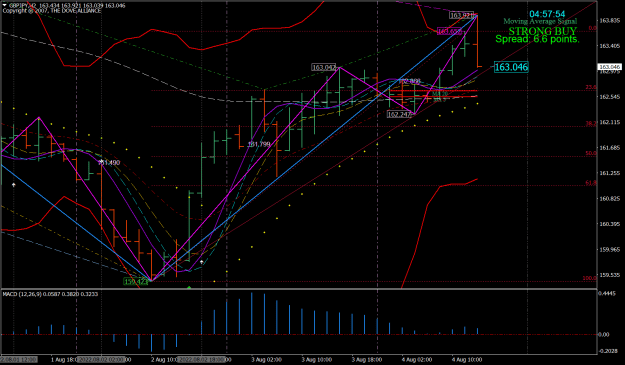Select the green 159.423 swing low label

coord(136,282)
